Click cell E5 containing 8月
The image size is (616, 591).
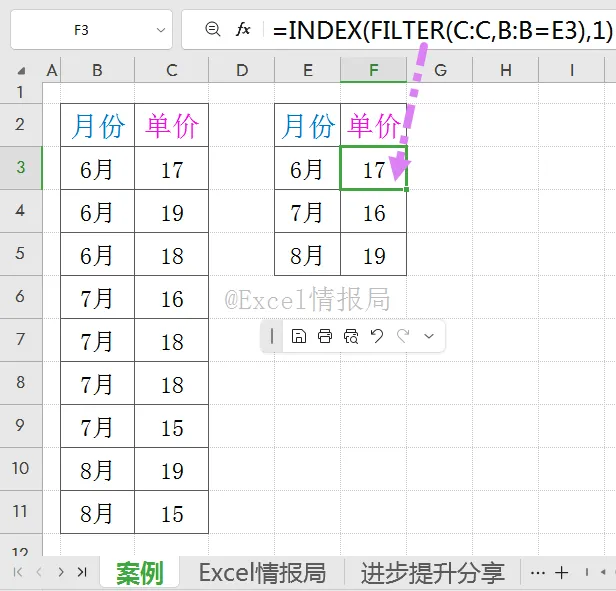(x=308, y=254)
